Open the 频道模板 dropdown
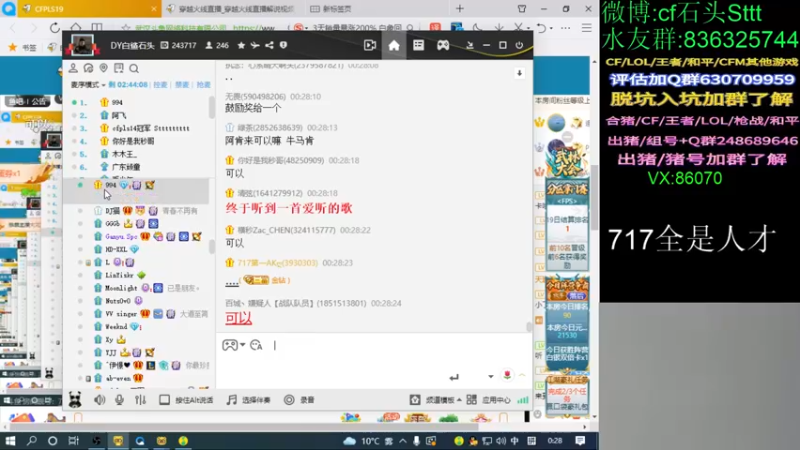This screenshot has width=800, height=450. 436,400
